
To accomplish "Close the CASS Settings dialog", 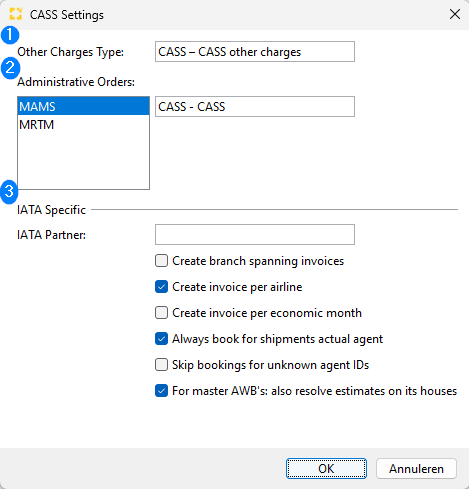I will pos(455,14).
